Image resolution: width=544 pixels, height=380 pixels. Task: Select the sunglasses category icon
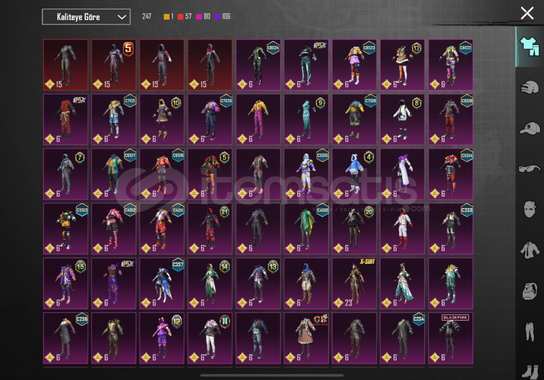[529, 169]
